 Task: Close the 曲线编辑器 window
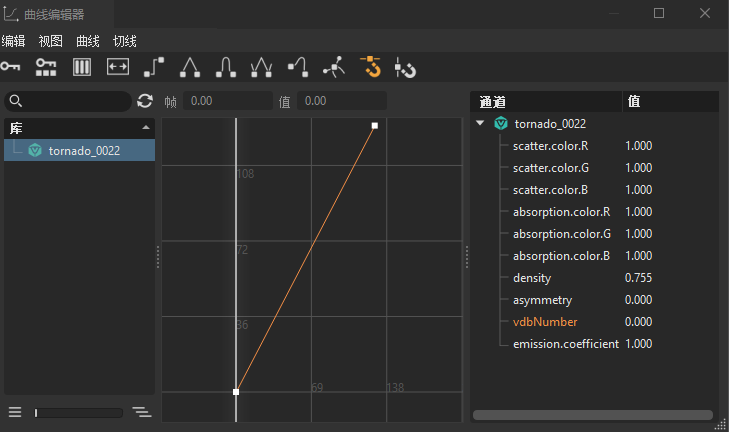pyautogui.click(x=705, y=13)
